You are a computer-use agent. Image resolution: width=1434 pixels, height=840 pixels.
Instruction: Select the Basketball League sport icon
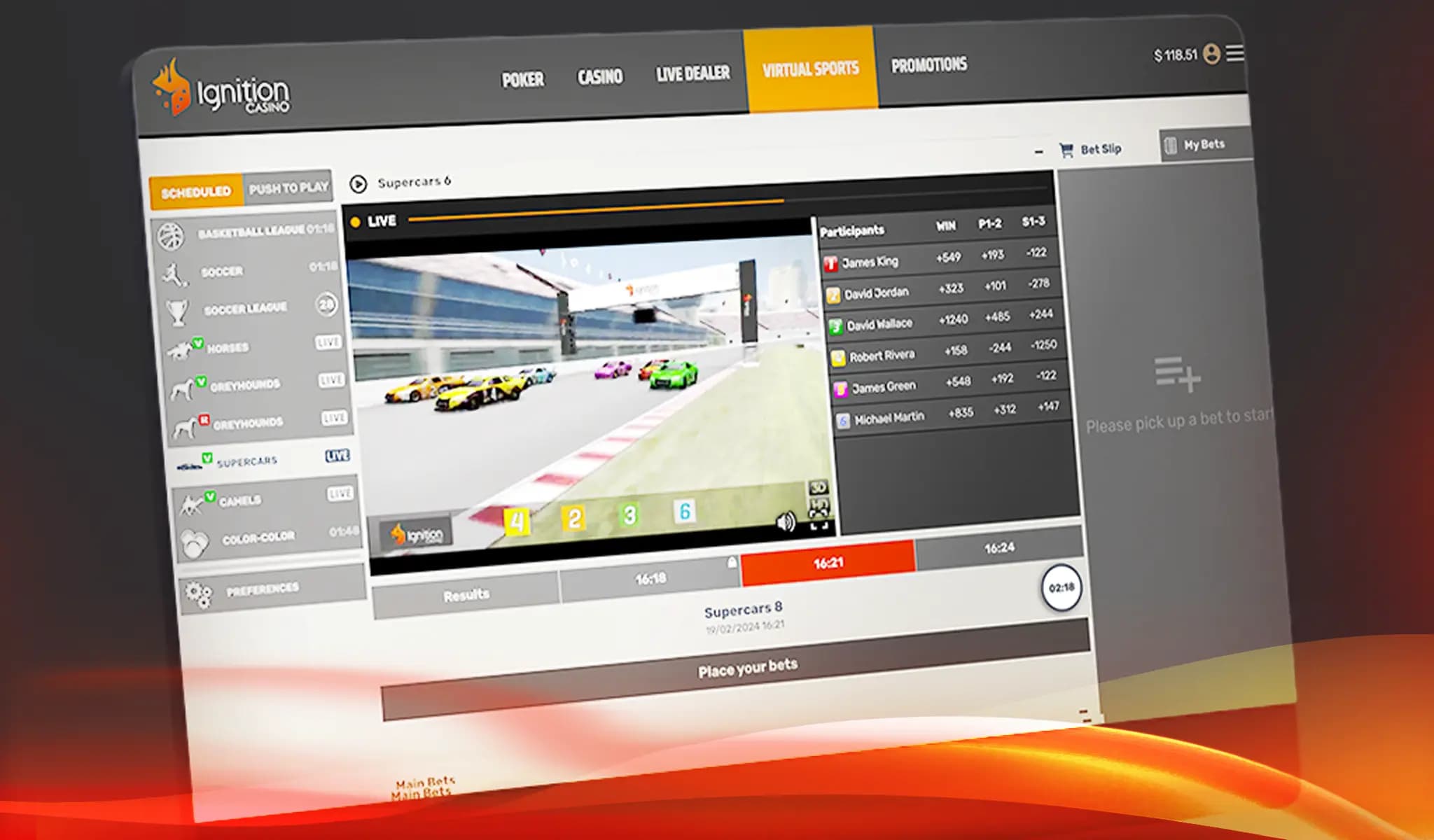point(170,237)
